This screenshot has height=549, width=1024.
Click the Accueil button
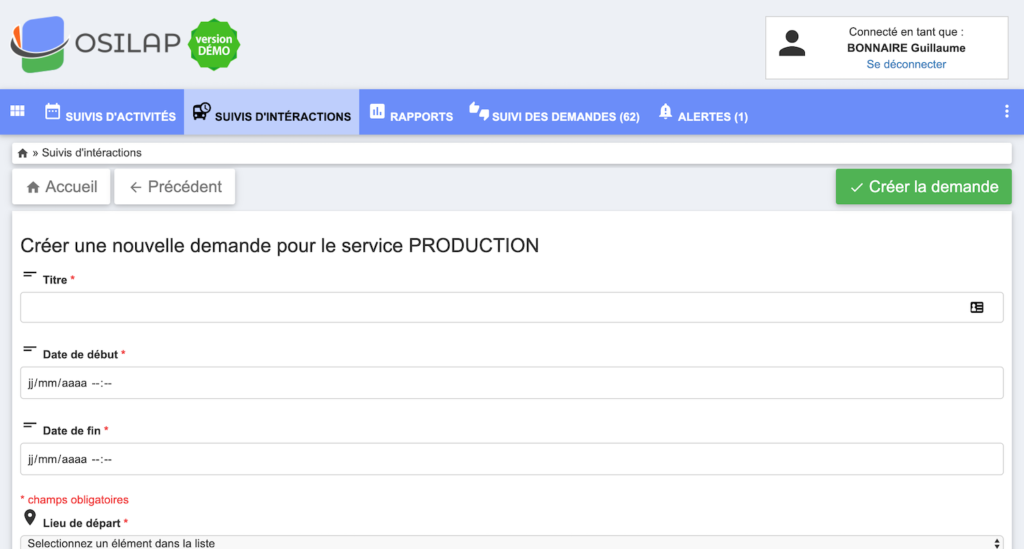pyautogui.click(x=61, y=187)
